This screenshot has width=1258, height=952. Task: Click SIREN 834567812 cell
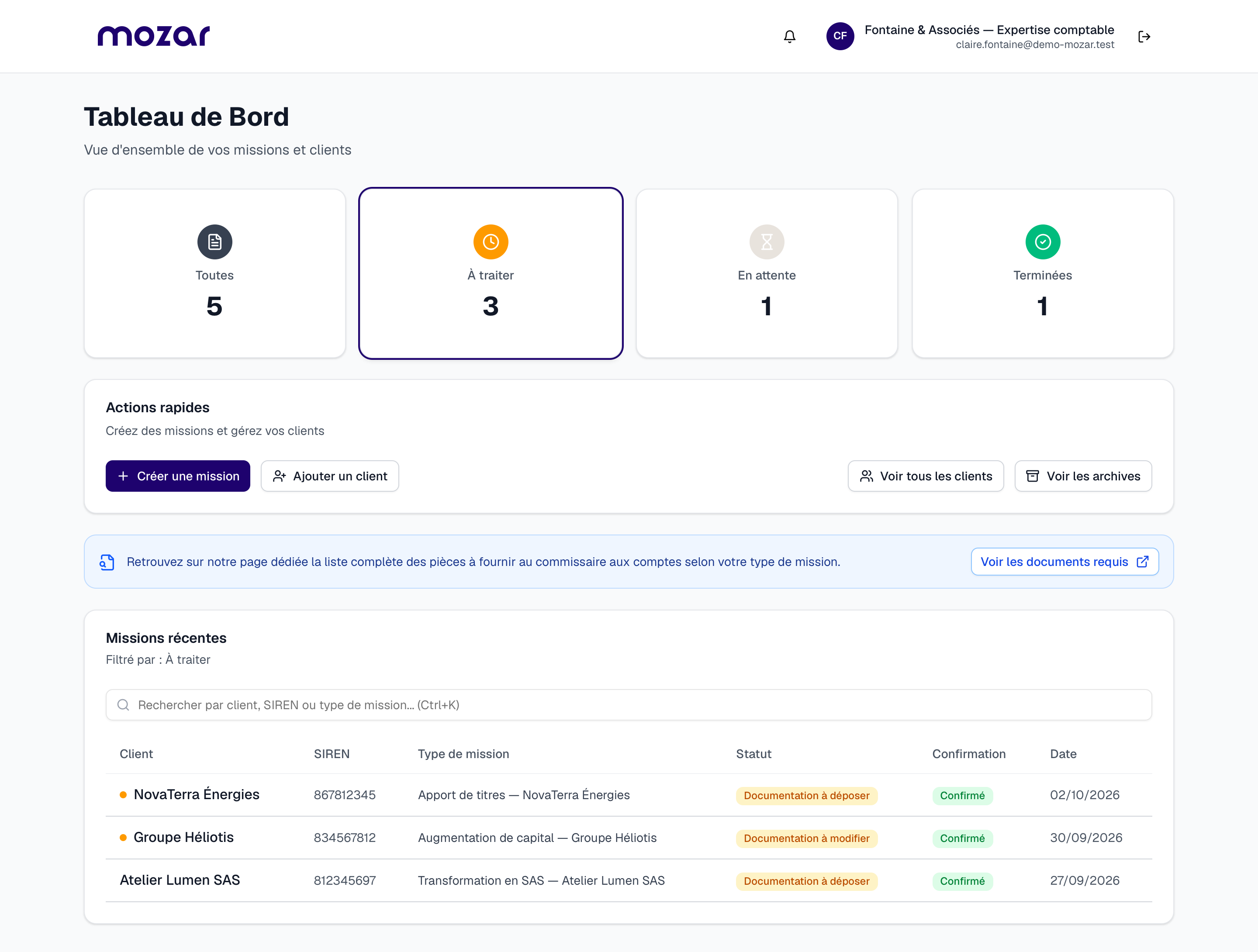click(345, 838)
